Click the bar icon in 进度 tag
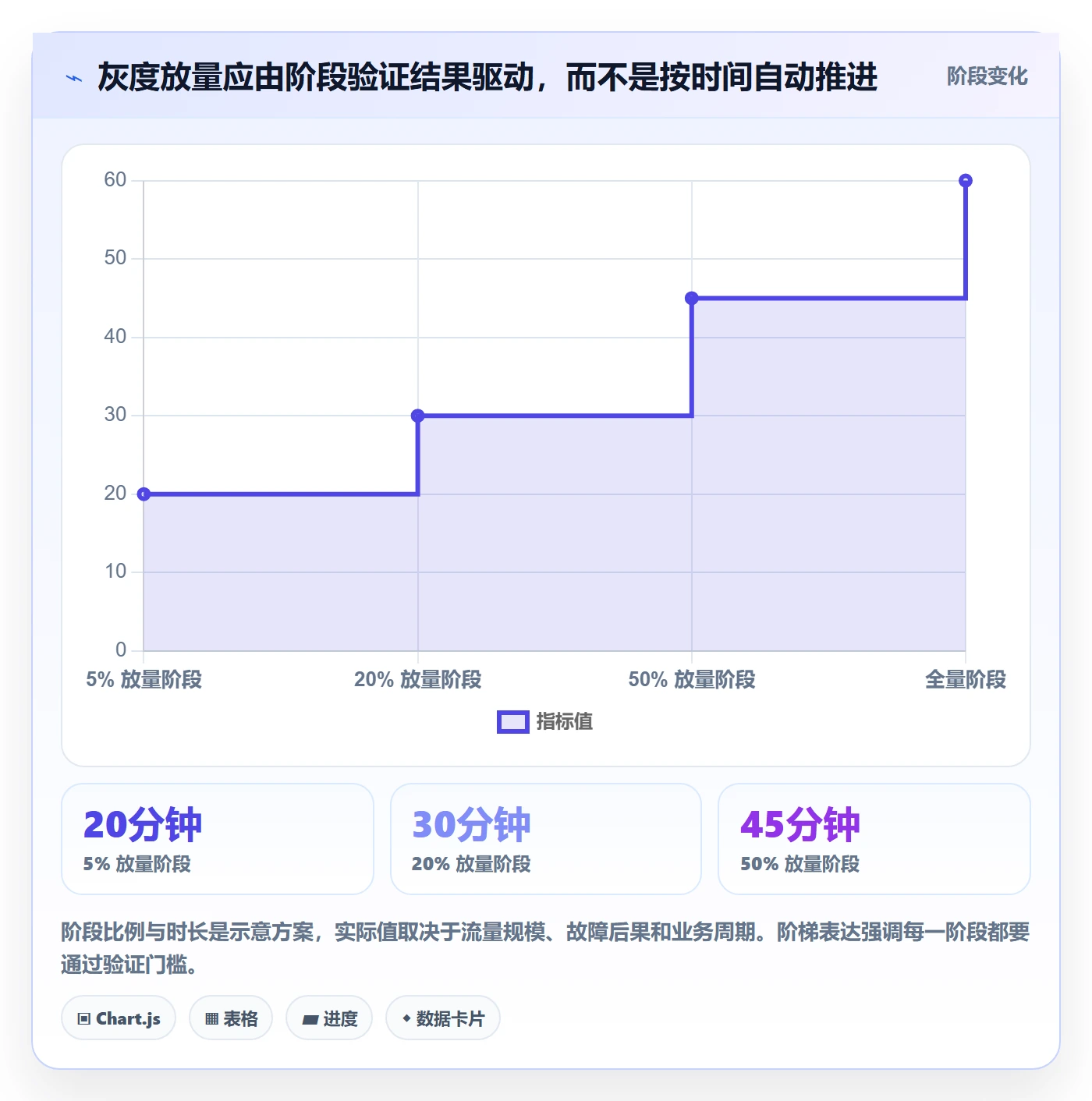The width and height of the screenshot is (1092, 1101). [310, 1019]
